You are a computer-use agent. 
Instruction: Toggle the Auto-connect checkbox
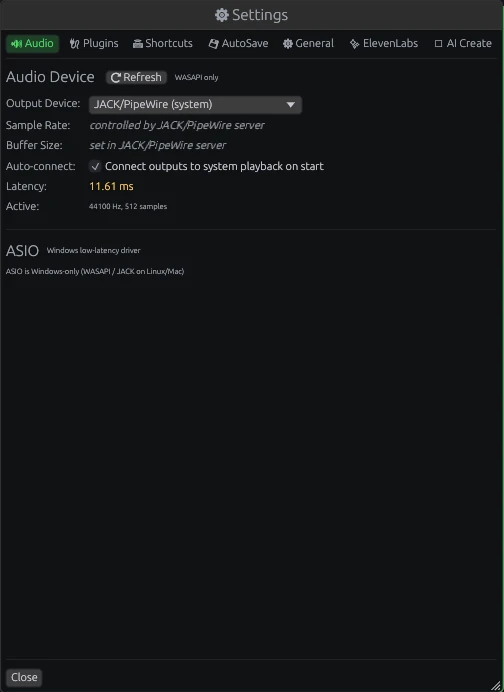(95, 166)
